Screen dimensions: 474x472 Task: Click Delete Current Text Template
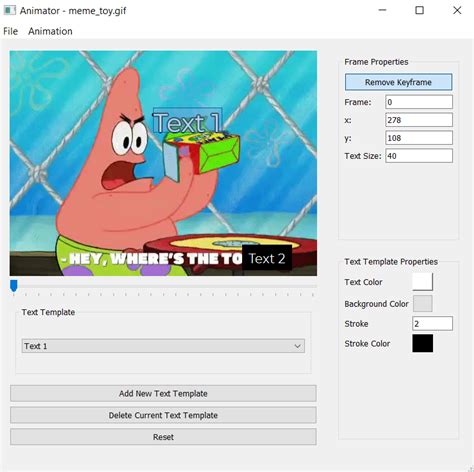point(163,415)
